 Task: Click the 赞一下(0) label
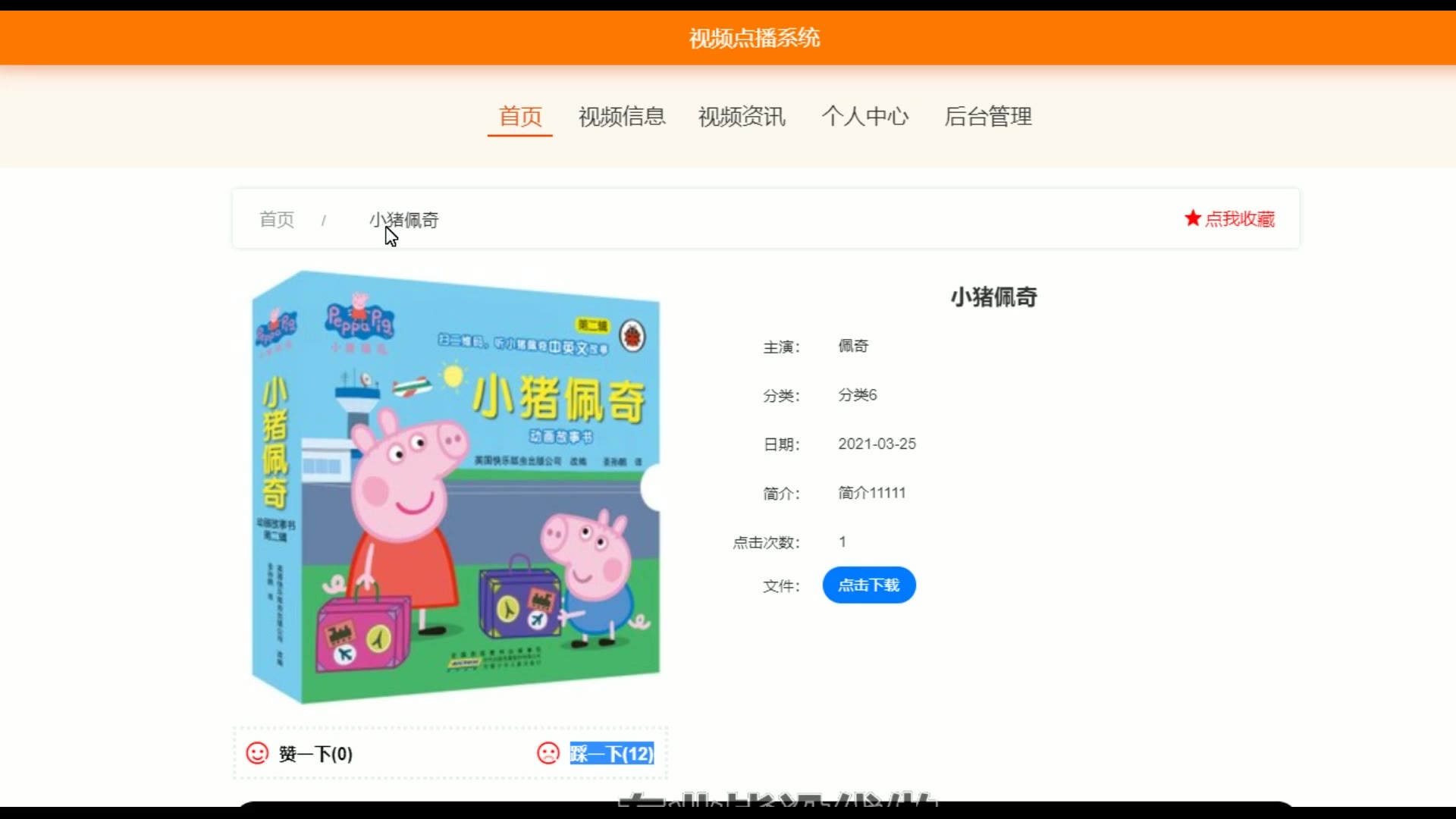coord(315,754)
